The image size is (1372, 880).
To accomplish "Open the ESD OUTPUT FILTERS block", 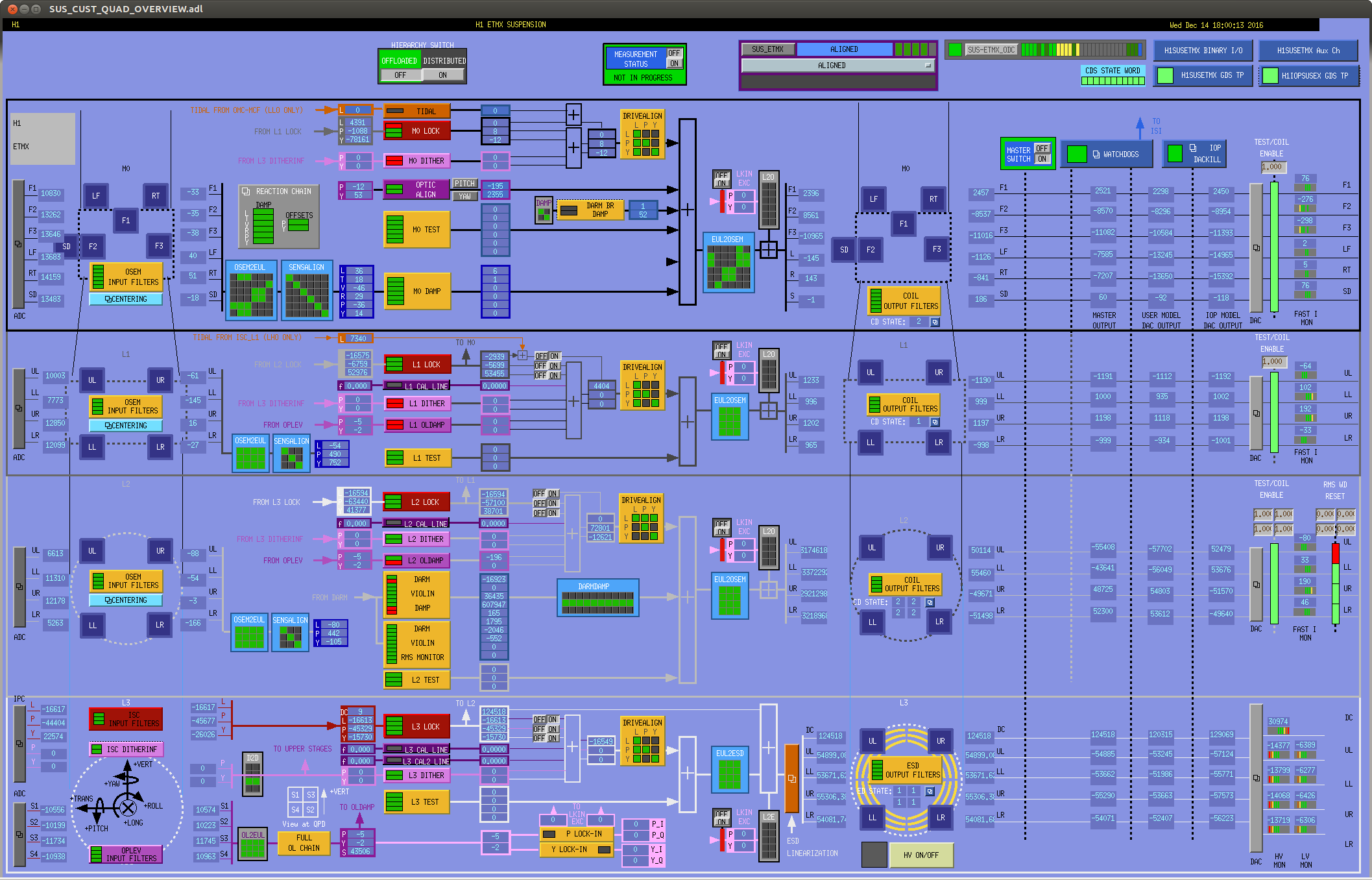I will pyautogui.click(x=906, y=770).
